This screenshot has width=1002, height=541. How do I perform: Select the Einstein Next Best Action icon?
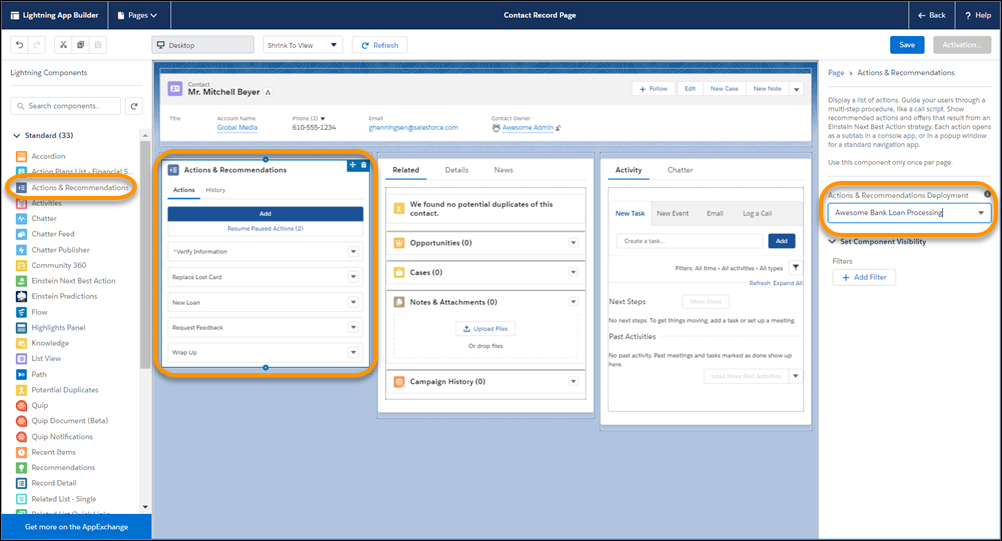point(21,280)
